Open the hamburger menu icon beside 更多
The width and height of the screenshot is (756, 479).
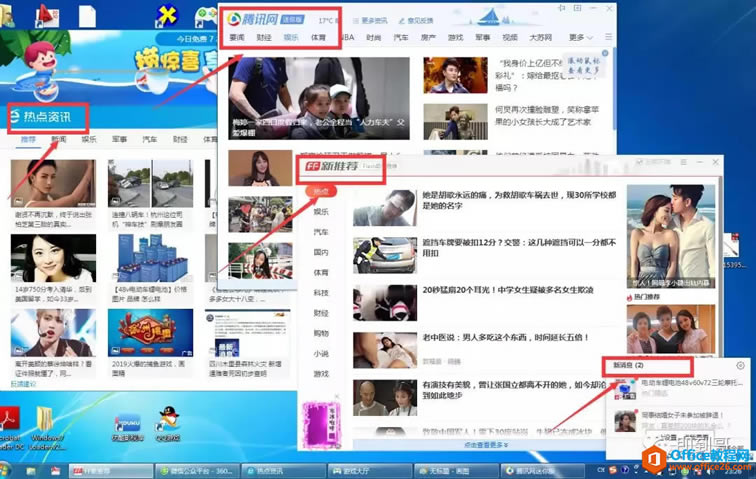[x=608, y=37]
